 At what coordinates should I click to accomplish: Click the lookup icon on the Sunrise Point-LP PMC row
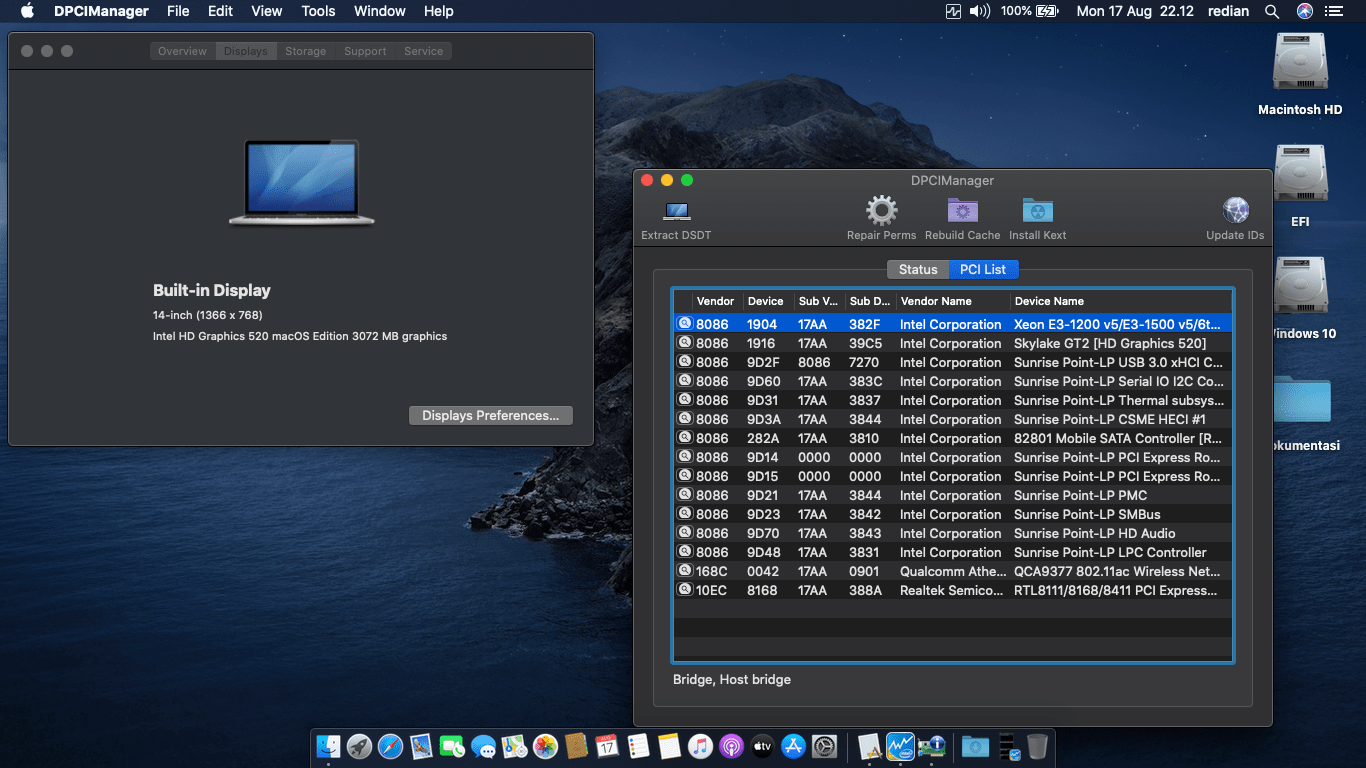[x=685, y=495]
